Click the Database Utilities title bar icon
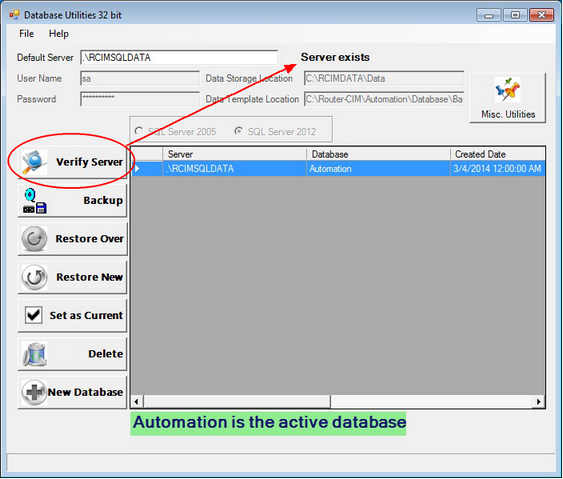Viewport: 563px width, 479px height. click(14, 15)
